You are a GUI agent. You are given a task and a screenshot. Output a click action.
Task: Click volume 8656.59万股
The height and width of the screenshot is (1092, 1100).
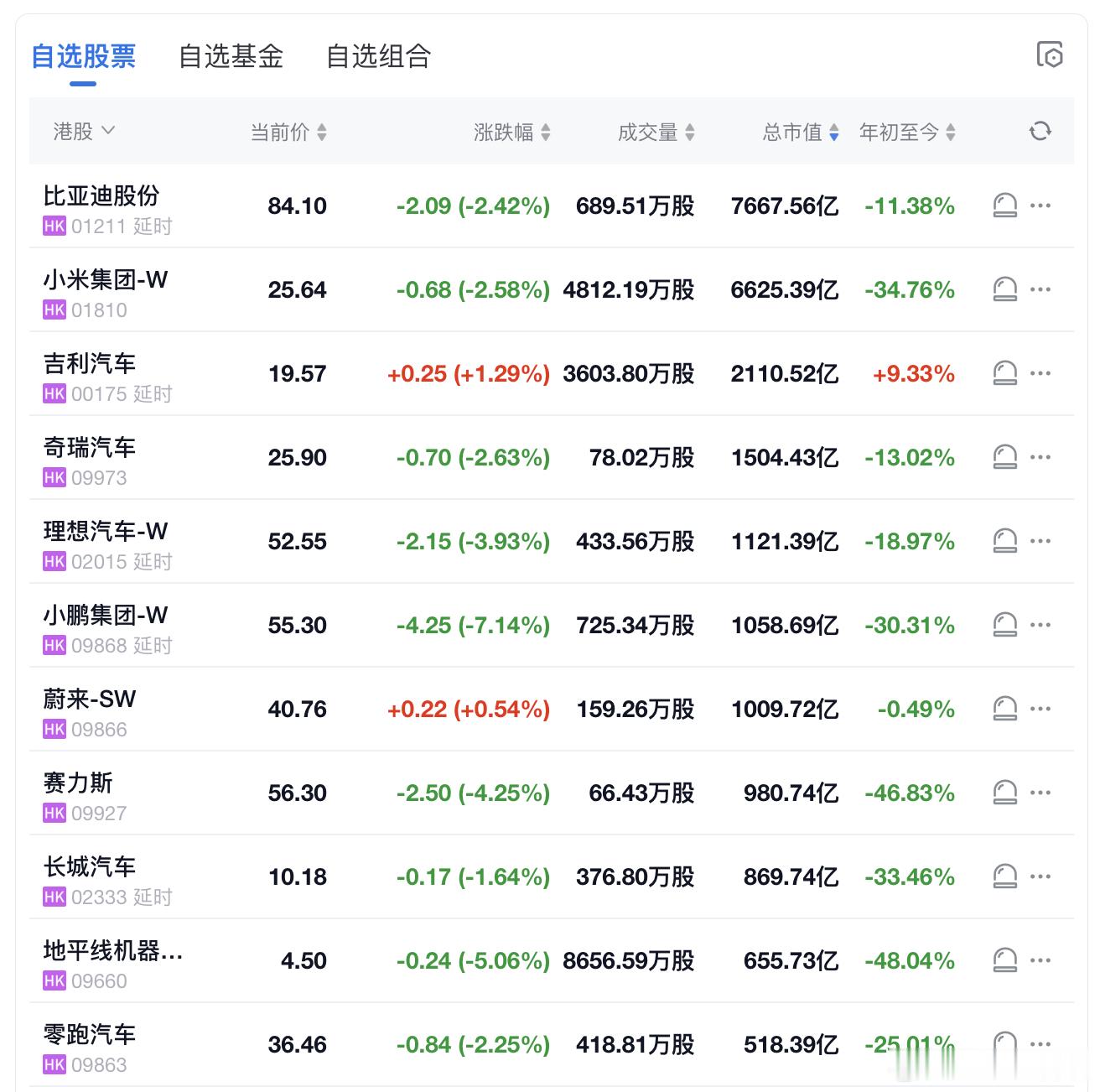point(629,960)
